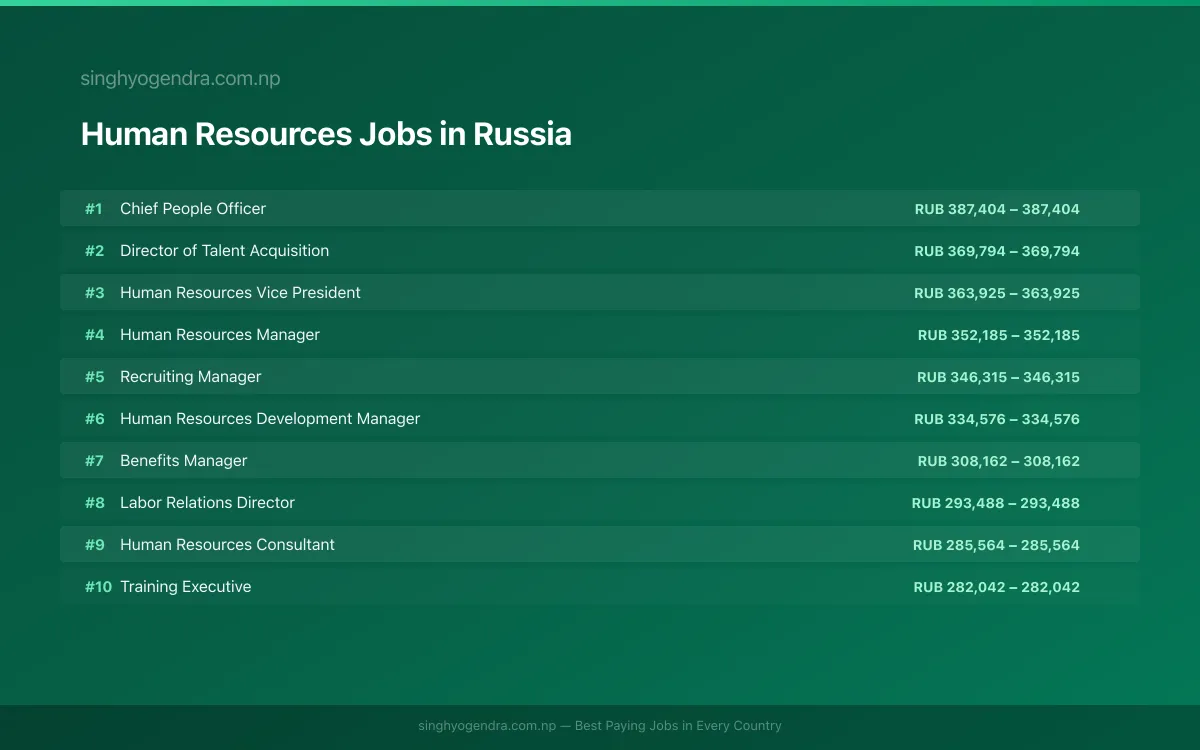Click the singhyogendra.com.np header text
The width and height of the screenshot is (1200, 750).
tap(180, 78)
